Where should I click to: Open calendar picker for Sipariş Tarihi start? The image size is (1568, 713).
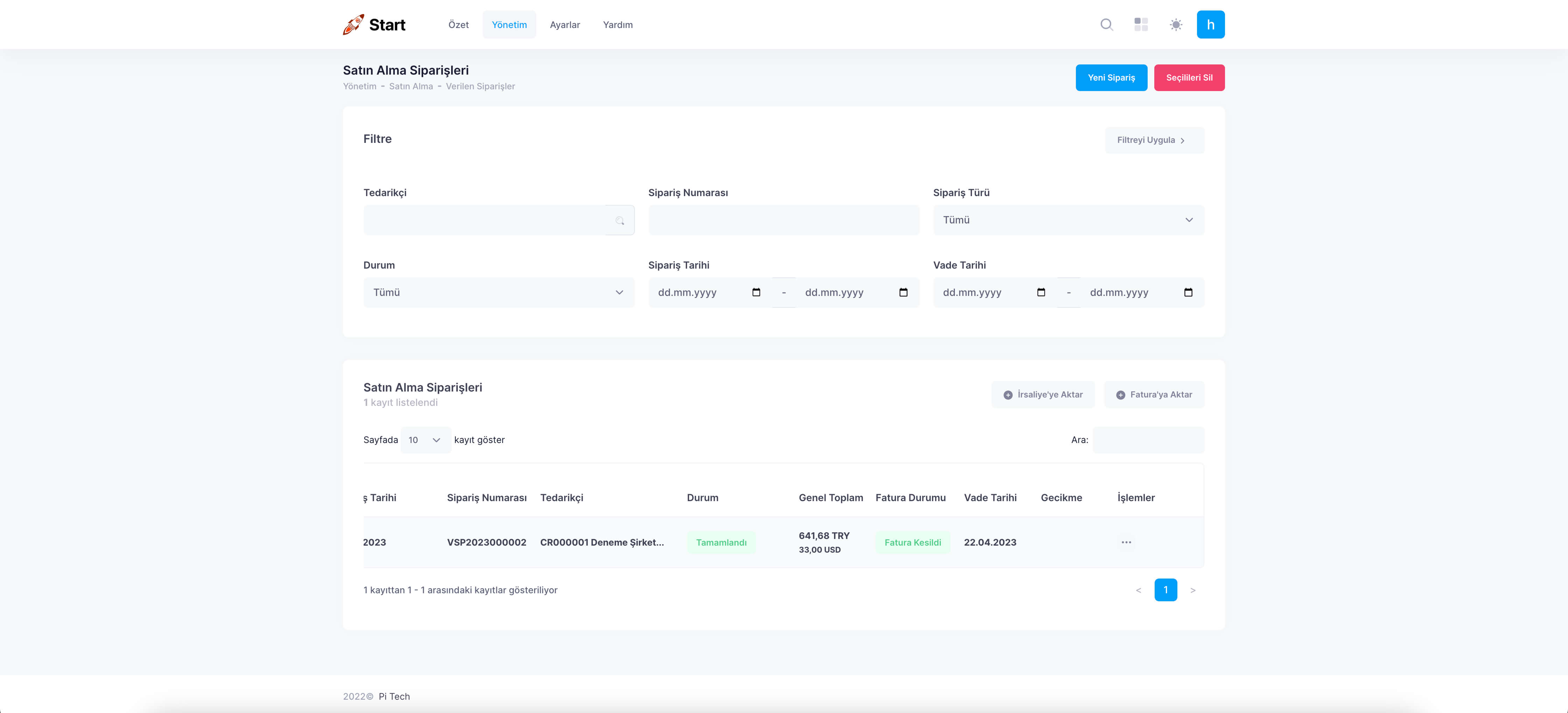(x=756, y=292)
